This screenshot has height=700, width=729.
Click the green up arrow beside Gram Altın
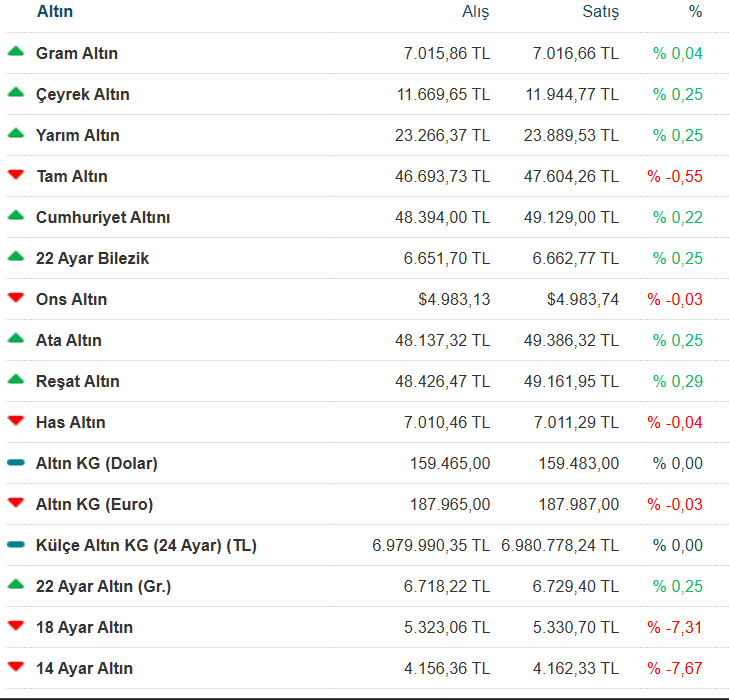(15, 52)
